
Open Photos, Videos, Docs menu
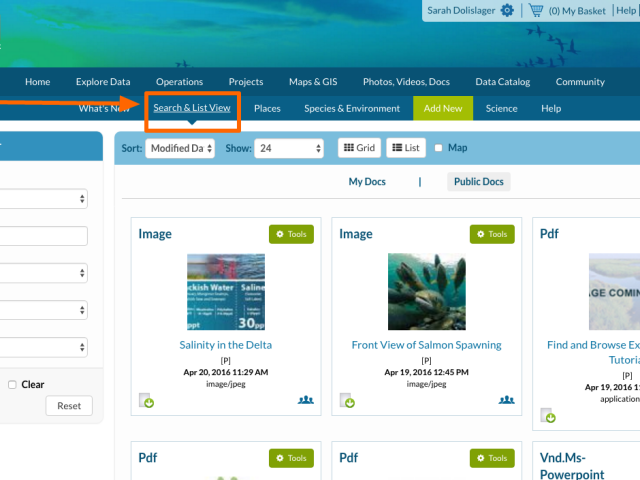[407, 82]
